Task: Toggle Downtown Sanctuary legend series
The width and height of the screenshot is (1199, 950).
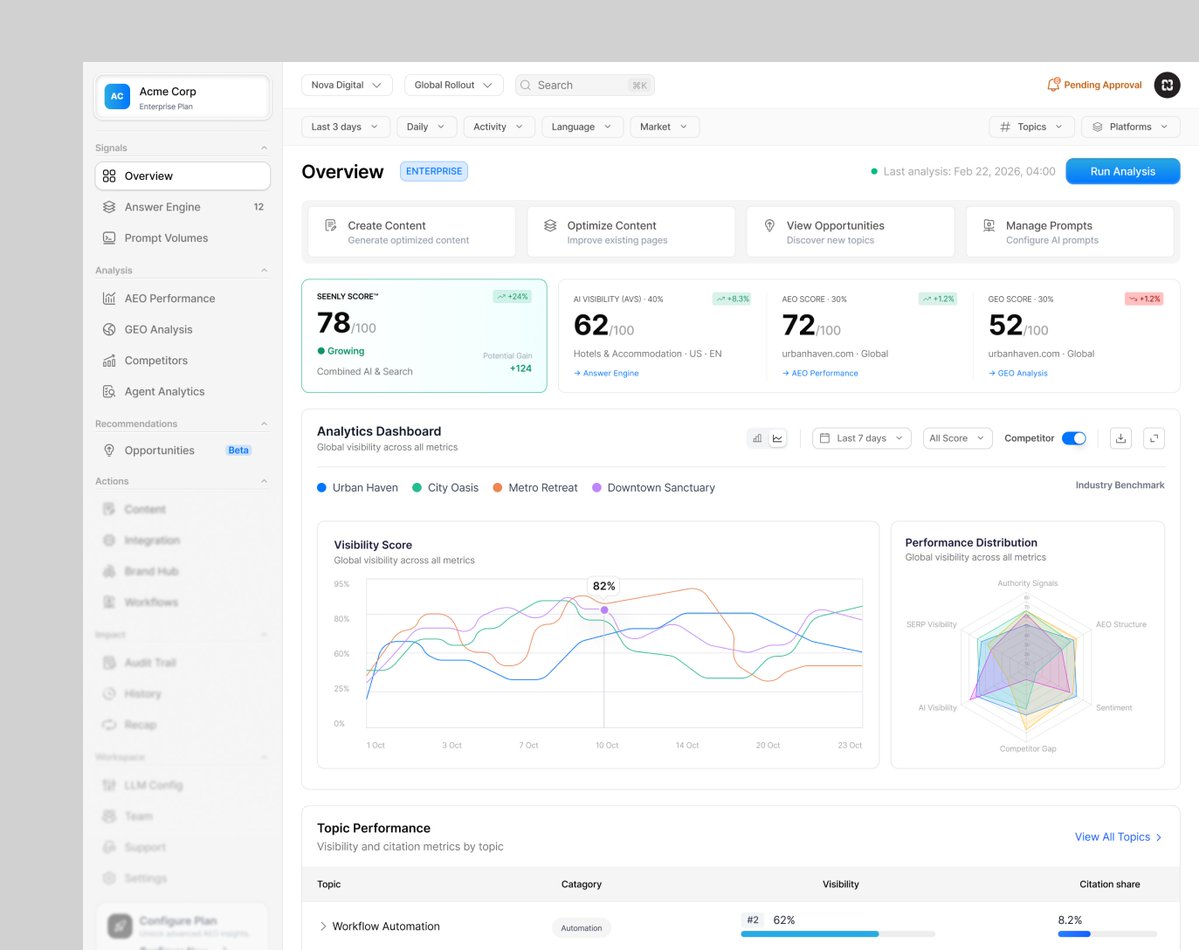Action: (x=654, y=487)
